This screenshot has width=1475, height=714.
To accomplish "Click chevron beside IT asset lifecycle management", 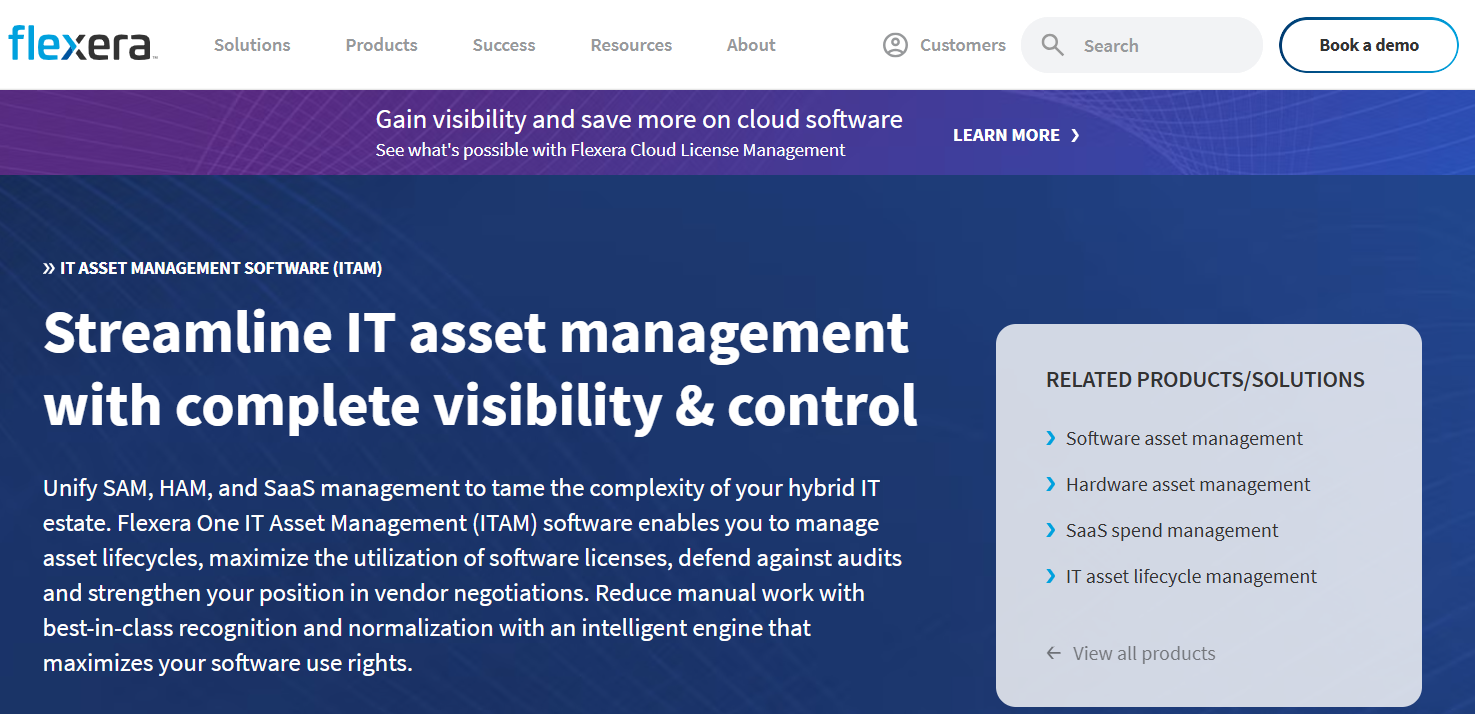I will click(1051, 576).
